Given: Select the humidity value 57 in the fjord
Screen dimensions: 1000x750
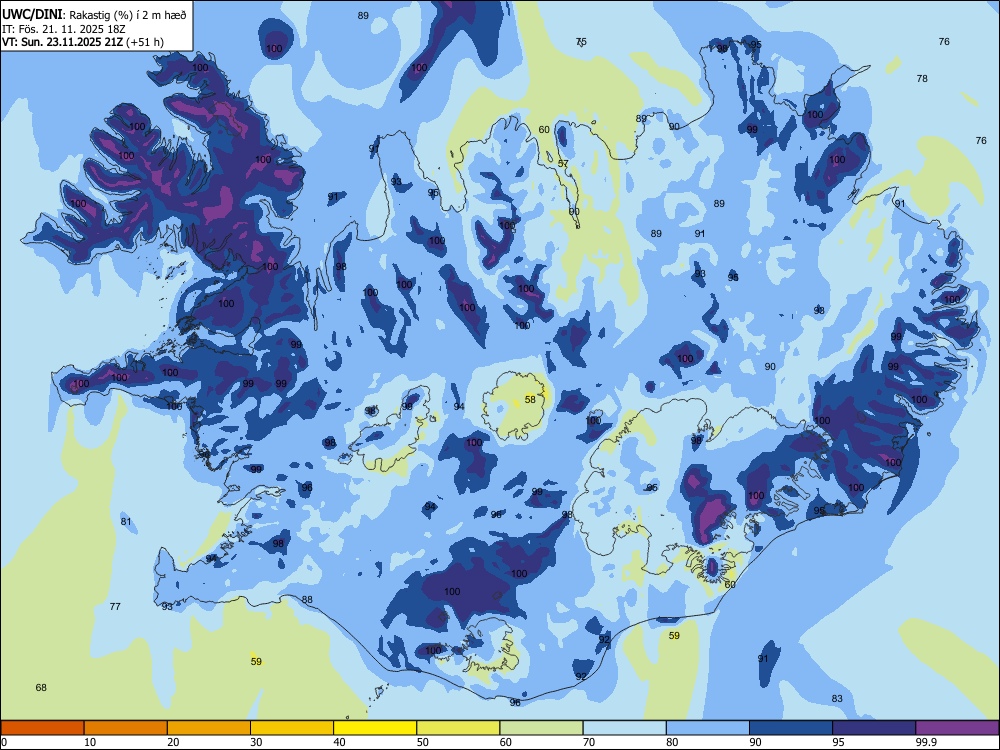Looking at the screenshot, I should pos(563,163).
